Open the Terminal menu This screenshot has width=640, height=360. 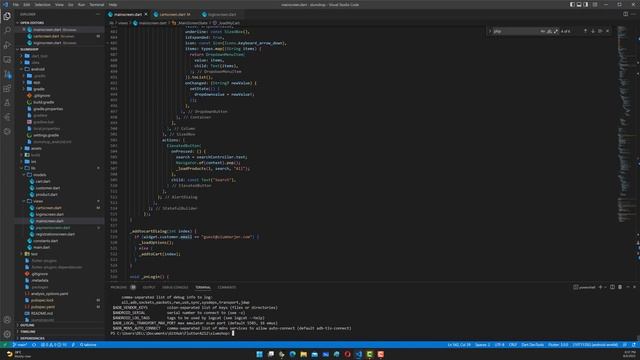coord(96,4)
